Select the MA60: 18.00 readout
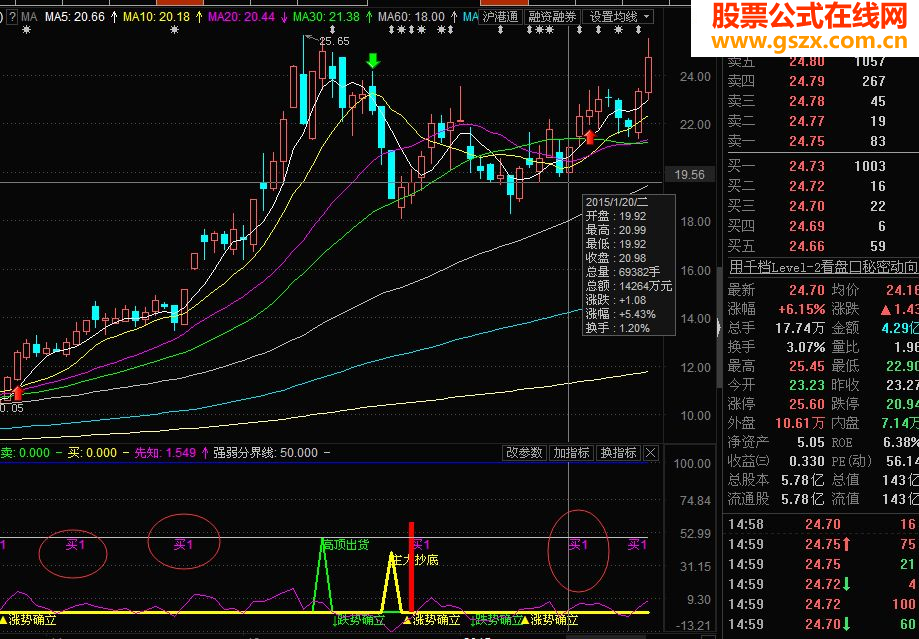This screenshot has height=639, width=919. tap(411, 17)
